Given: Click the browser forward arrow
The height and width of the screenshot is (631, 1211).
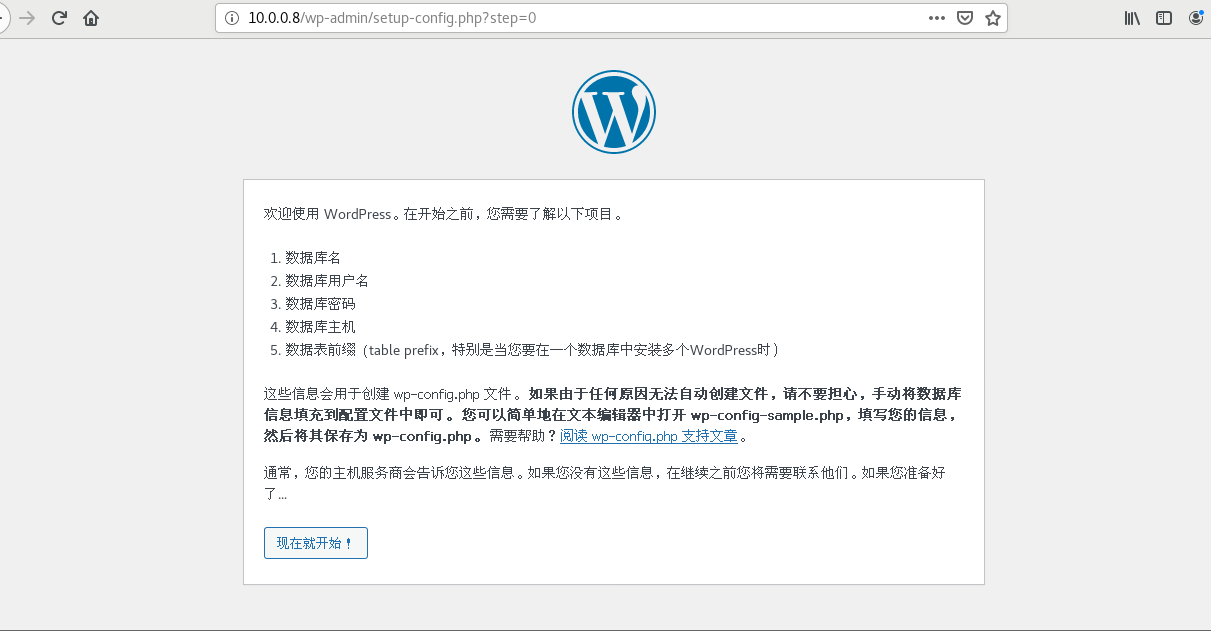Looking at the screenshot, I should point(27,18).
